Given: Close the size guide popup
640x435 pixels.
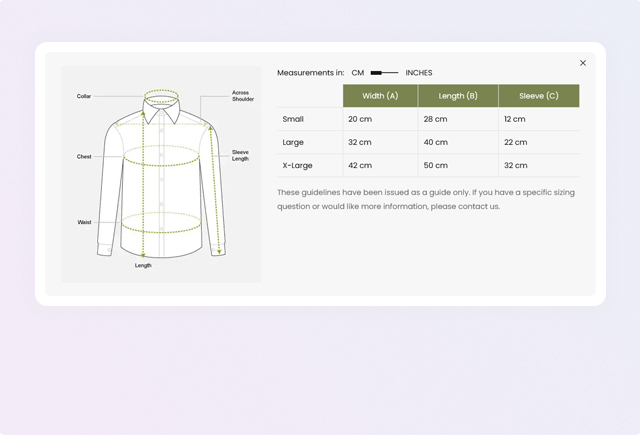Looking at the screenshot, I should tap(583, 63).
